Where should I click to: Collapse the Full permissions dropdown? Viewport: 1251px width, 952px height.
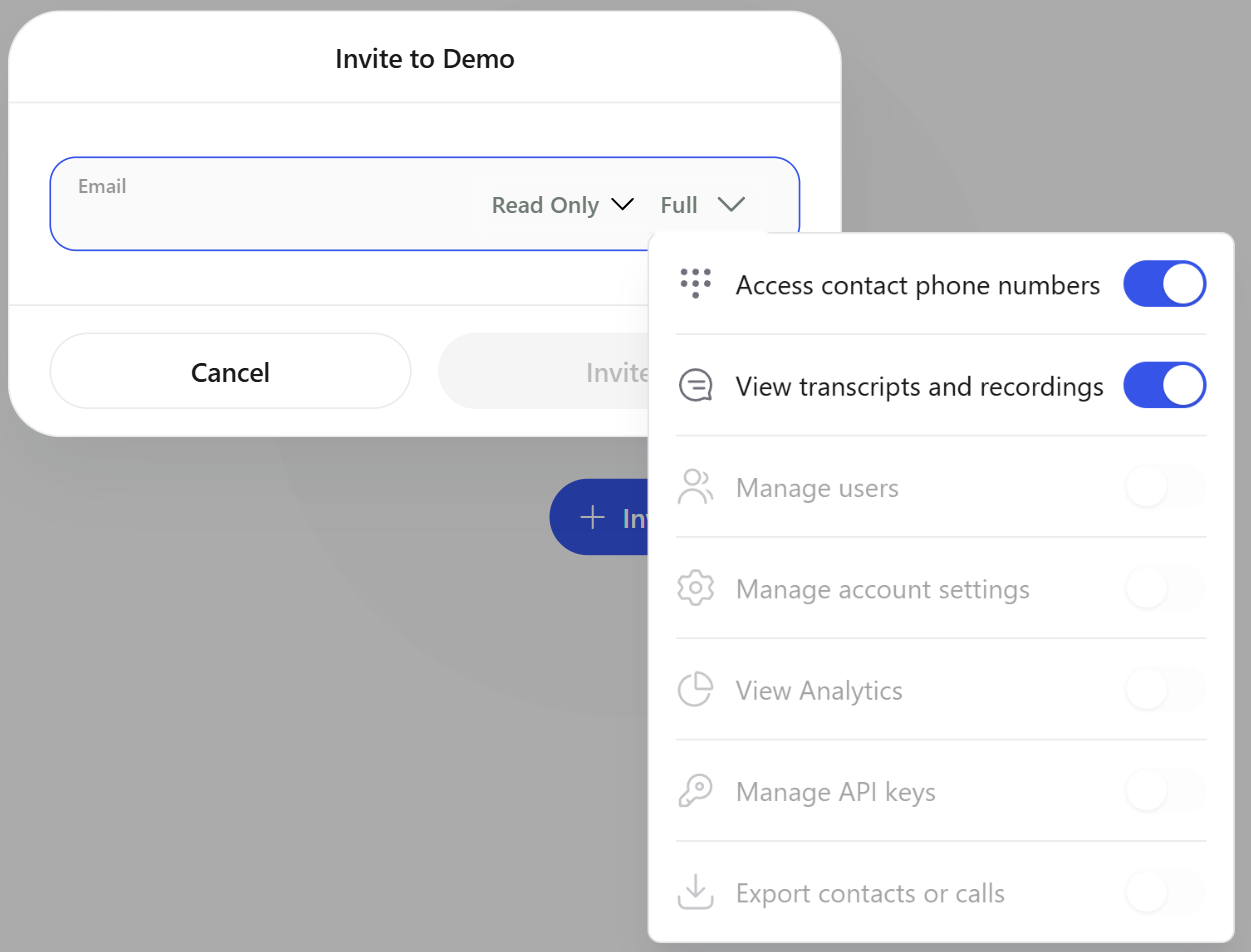tap(702, 205)
